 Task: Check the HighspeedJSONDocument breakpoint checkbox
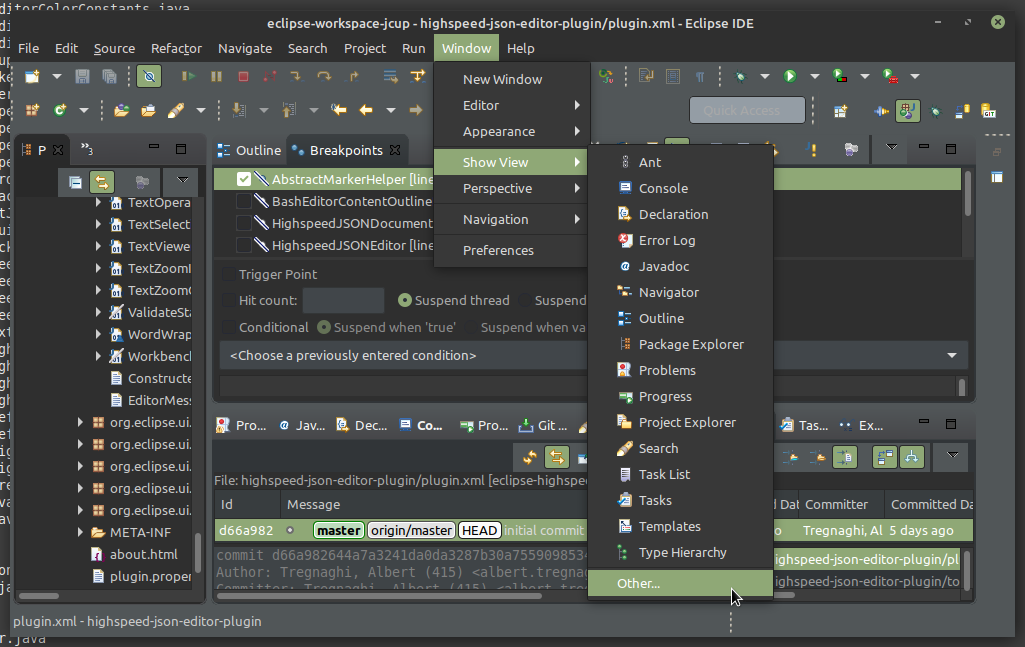pyautogui.click(x=244, y=224)
